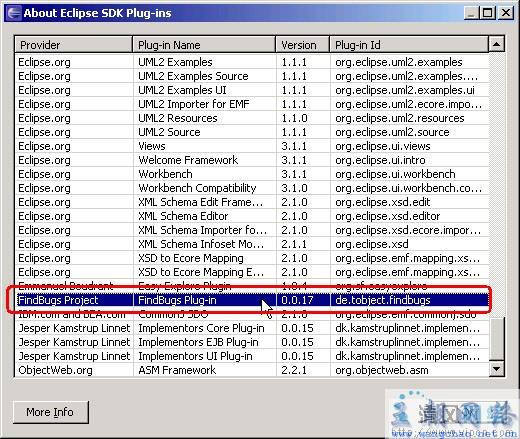Minimize the plug-ins dialog window
The width and height of the screenshot is (520, 439).
point(471,13)
